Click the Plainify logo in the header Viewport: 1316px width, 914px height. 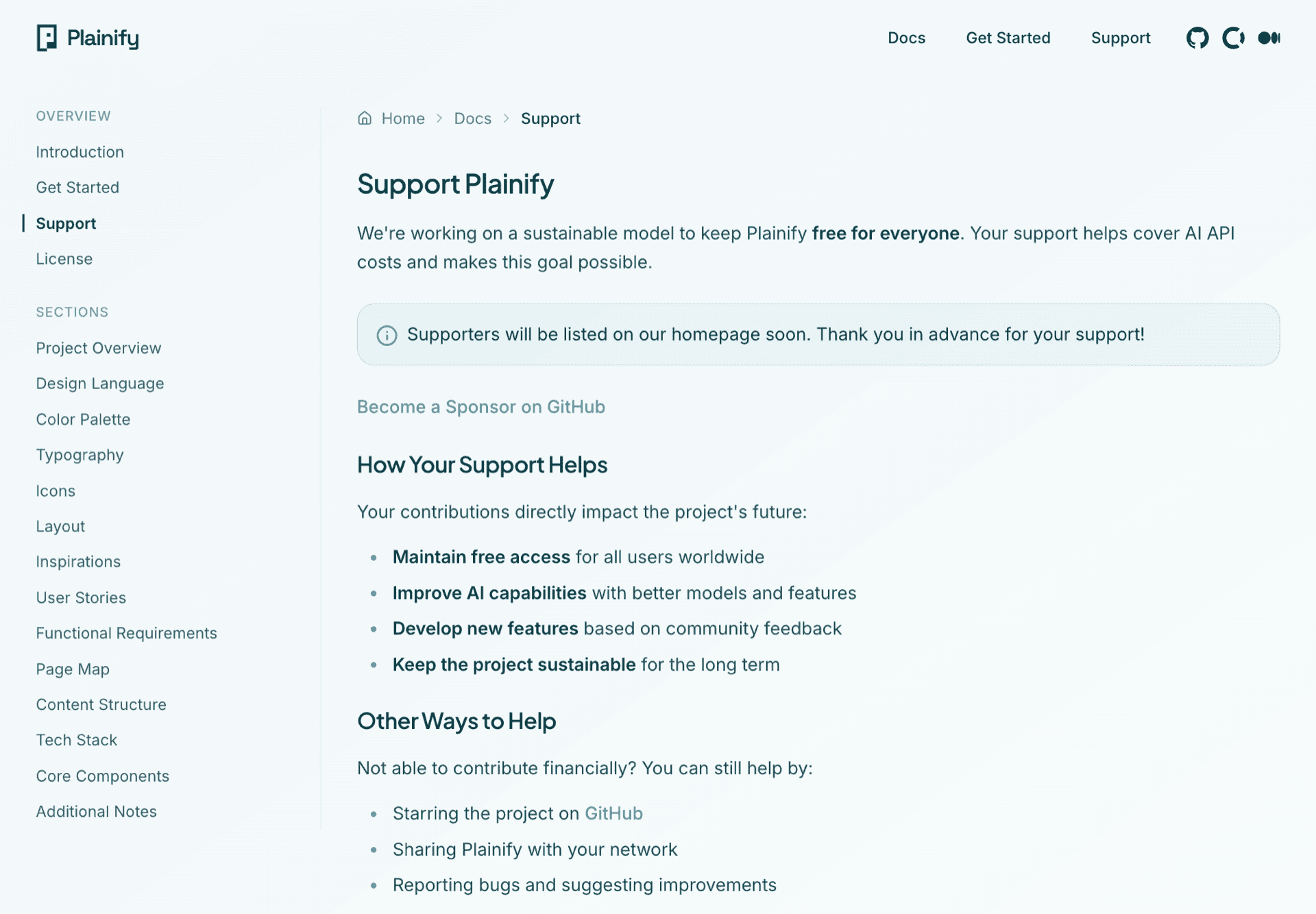click(87, 38)
